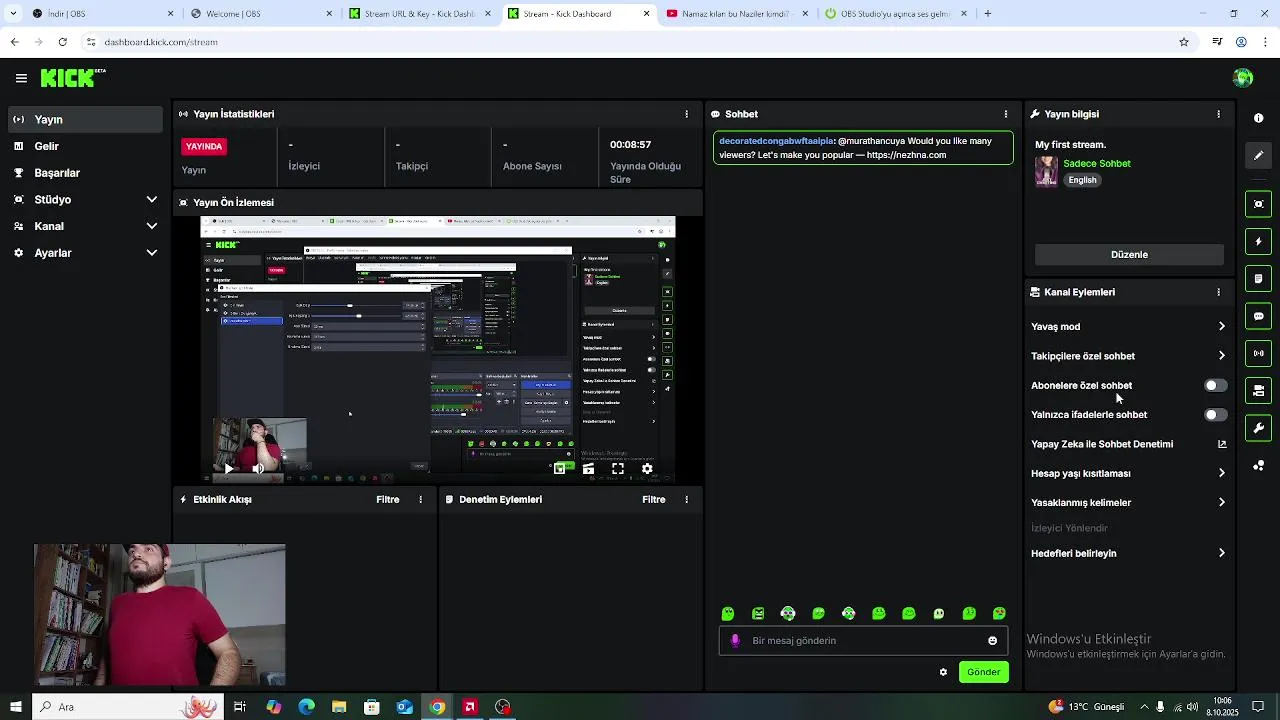
Task: Click the info icon in right sidebar
Action: (1258, 118)
